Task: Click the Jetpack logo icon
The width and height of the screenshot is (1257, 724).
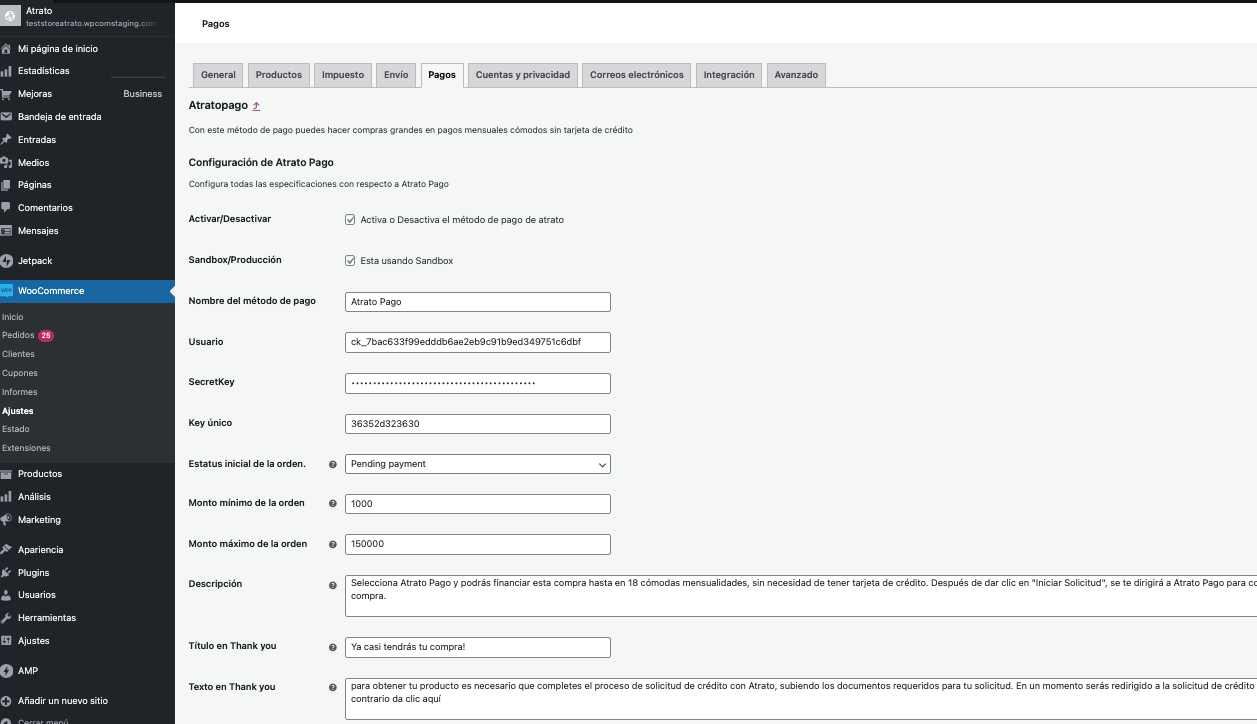Action: (x=7, y=261)
